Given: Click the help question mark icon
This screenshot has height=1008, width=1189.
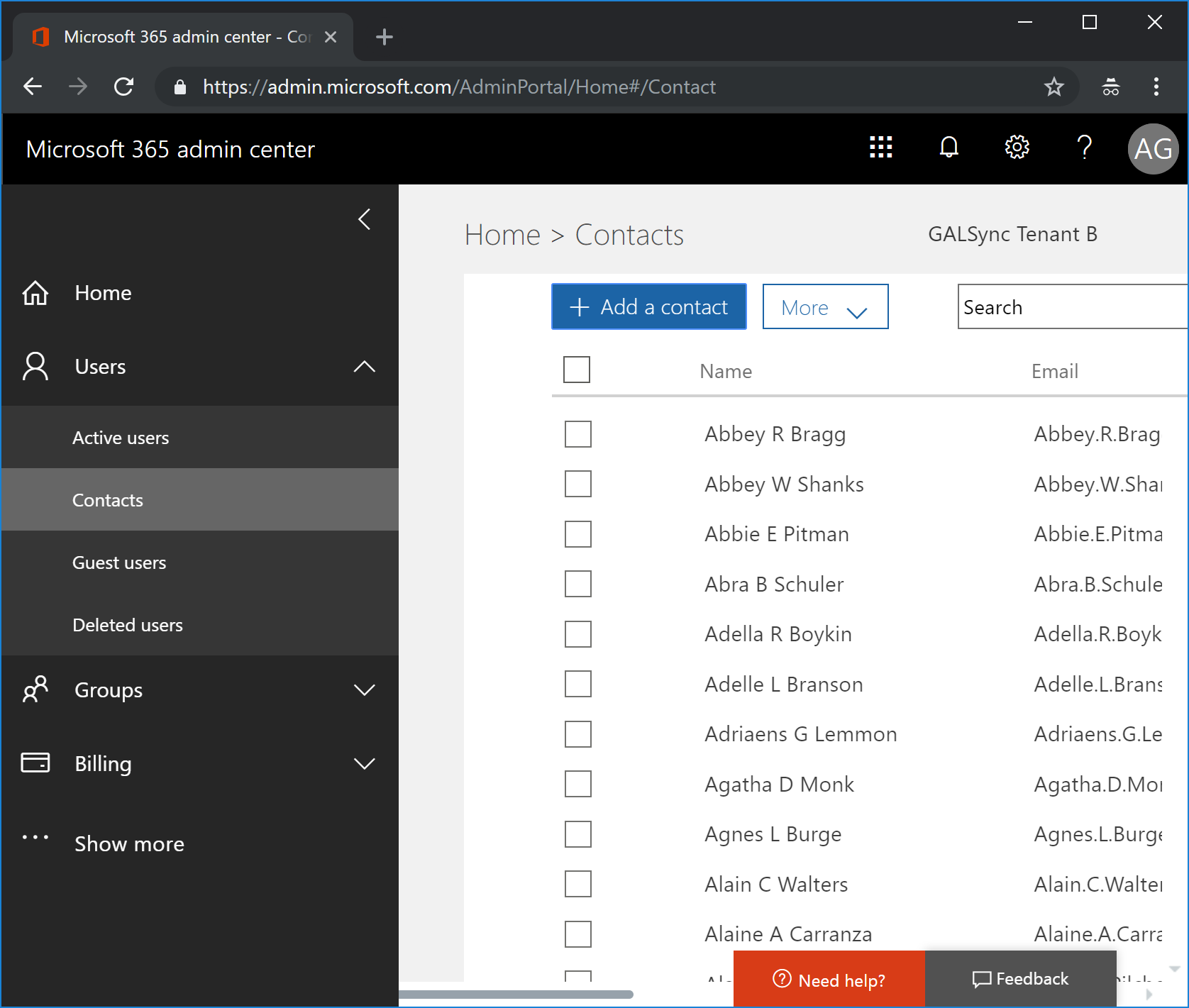Looking at the screenshot, I should point(1084,148).
